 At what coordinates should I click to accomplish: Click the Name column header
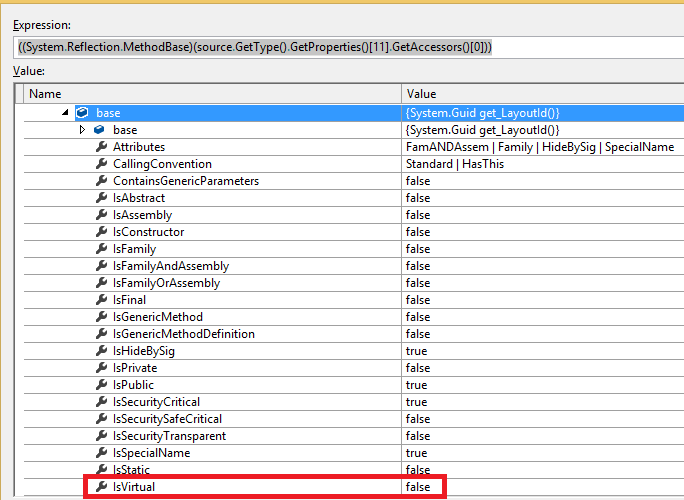coord(212,94)
